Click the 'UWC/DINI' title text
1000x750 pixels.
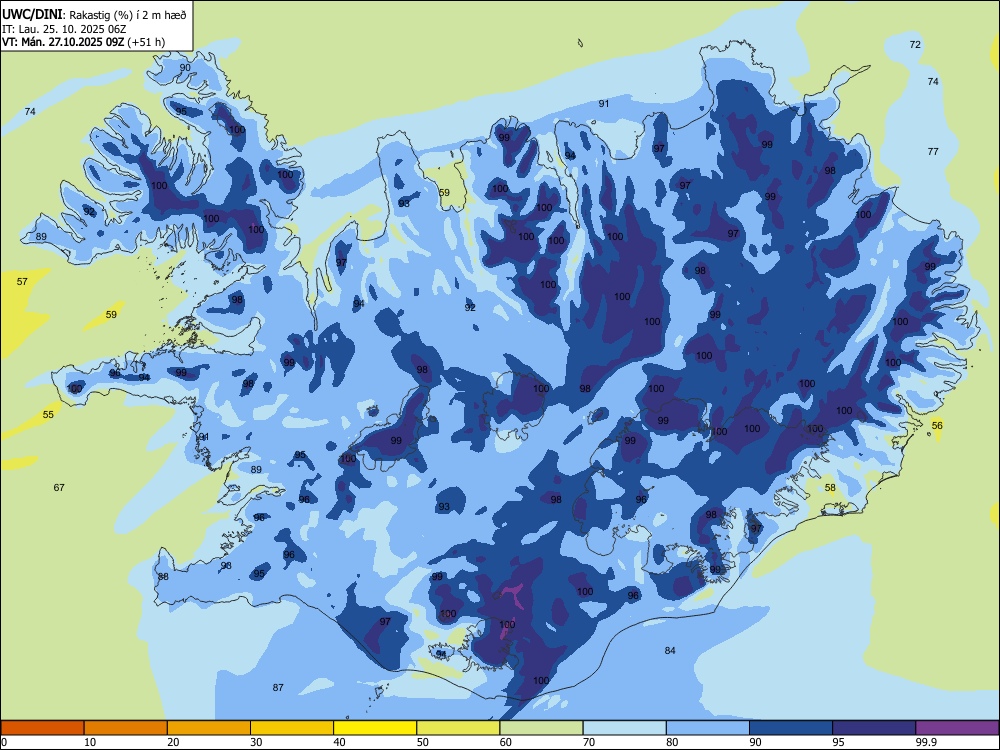coord(32,15)
